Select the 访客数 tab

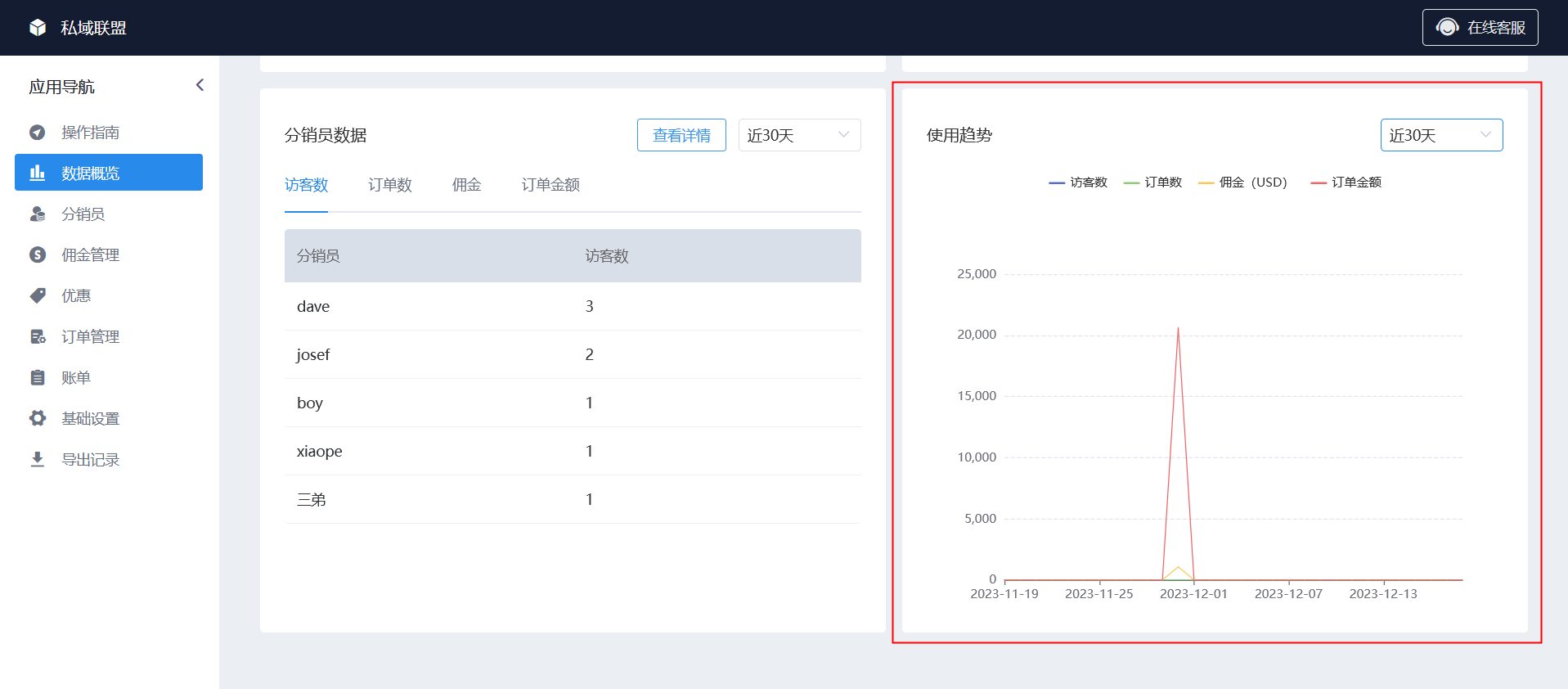306,185
